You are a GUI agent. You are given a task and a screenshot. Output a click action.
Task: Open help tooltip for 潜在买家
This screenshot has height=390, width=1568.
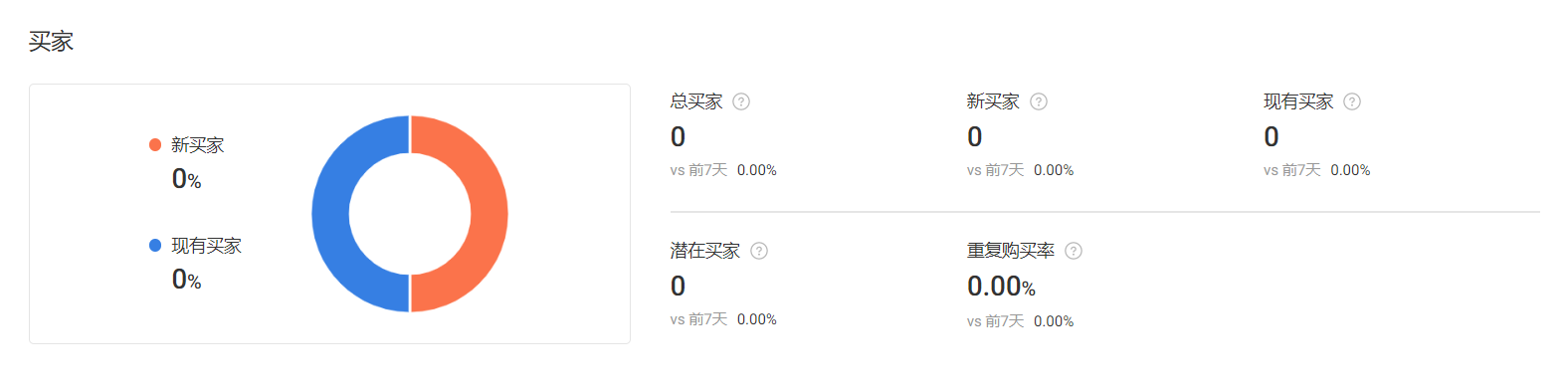759,251
